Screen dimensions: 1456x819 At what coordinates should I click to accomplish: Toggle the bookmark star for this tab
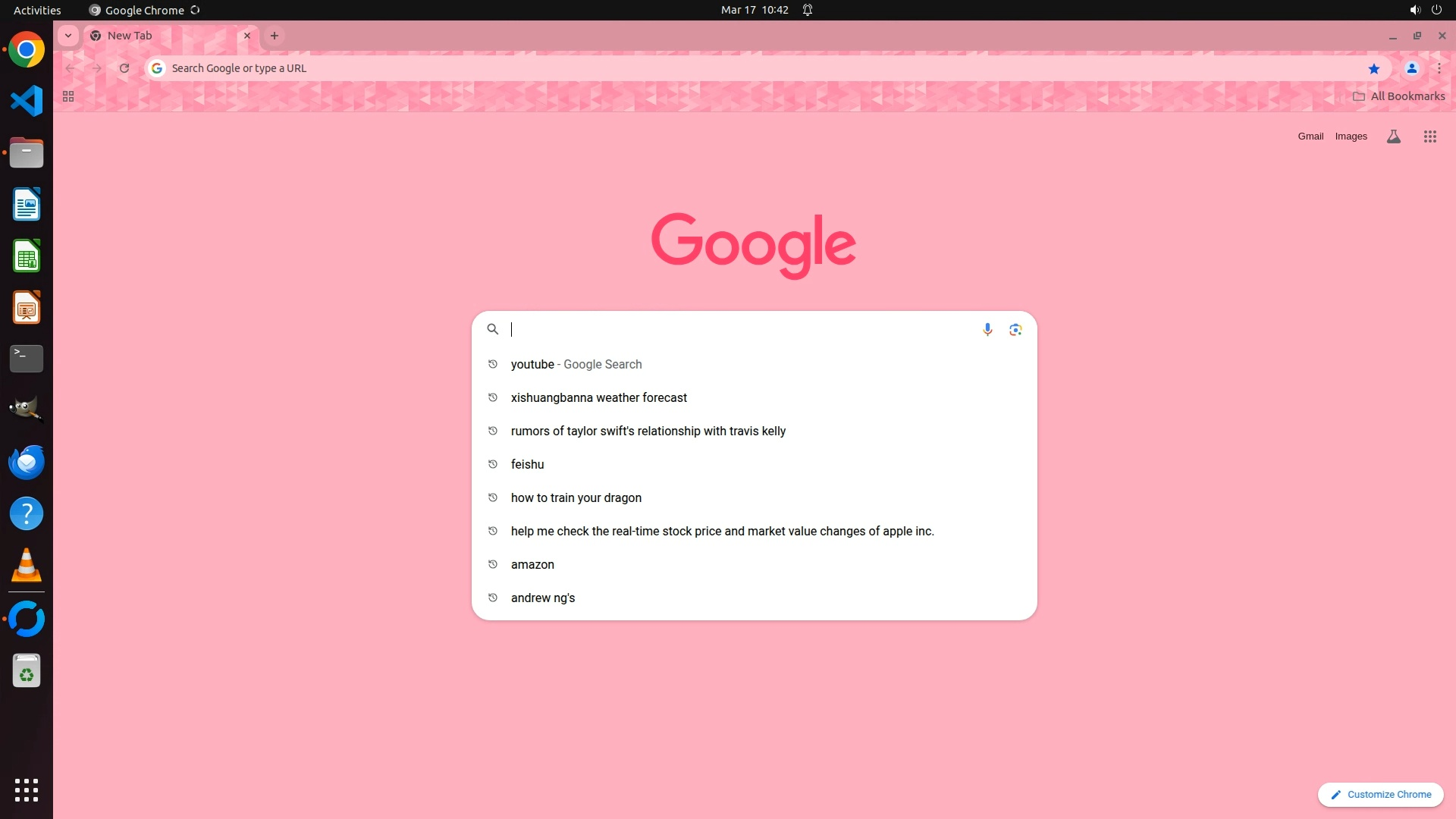(x=1373, y=68)
